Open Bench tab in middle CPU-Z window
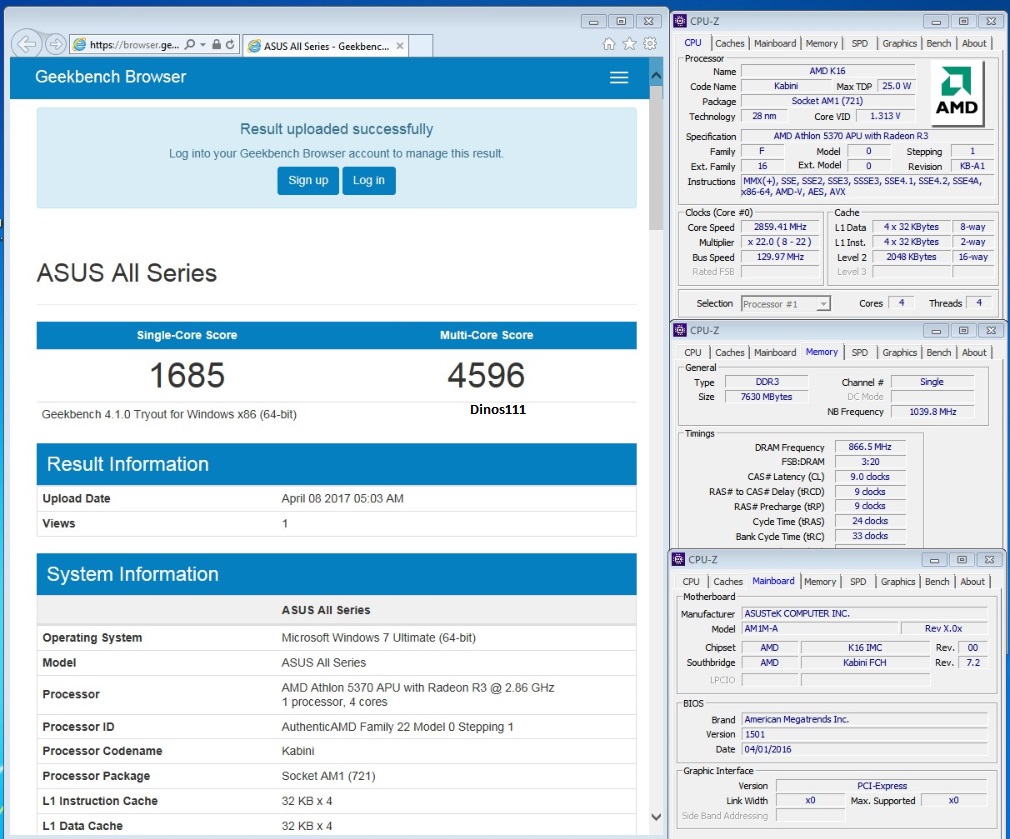Screen dimensions: 1010x839 click(939, 352)
